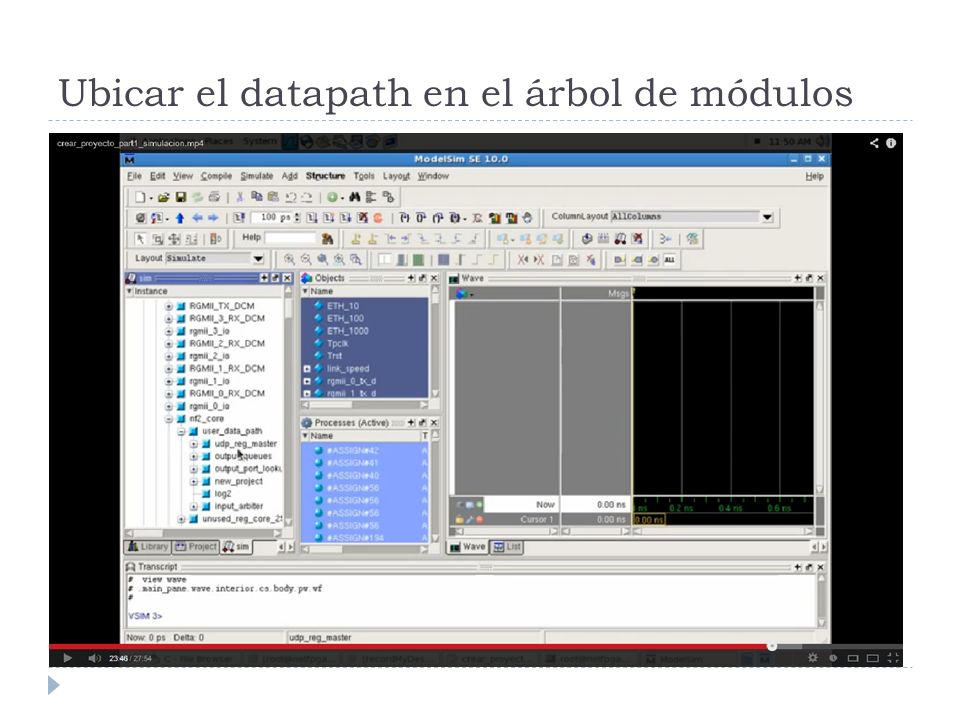Save with the floppy disk icon
Viewport: 960px width, 720px height.
(181, 197)
